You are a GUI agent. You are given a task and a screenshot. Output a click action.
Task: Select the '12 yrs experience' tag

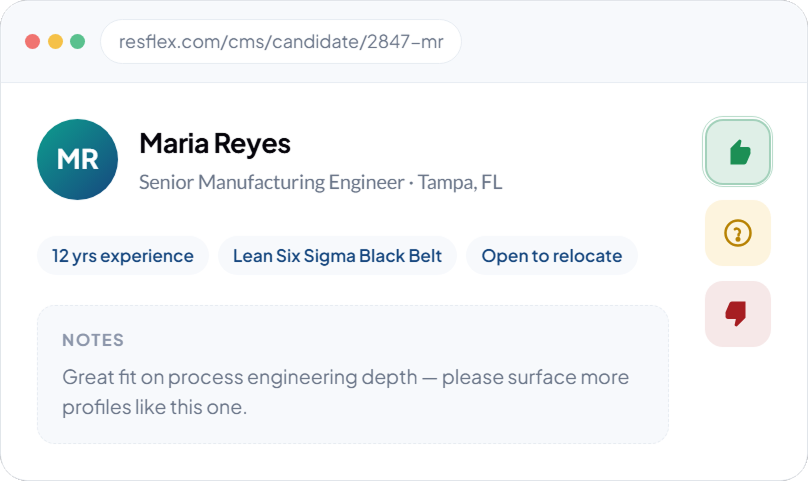(x=123, y=256)
